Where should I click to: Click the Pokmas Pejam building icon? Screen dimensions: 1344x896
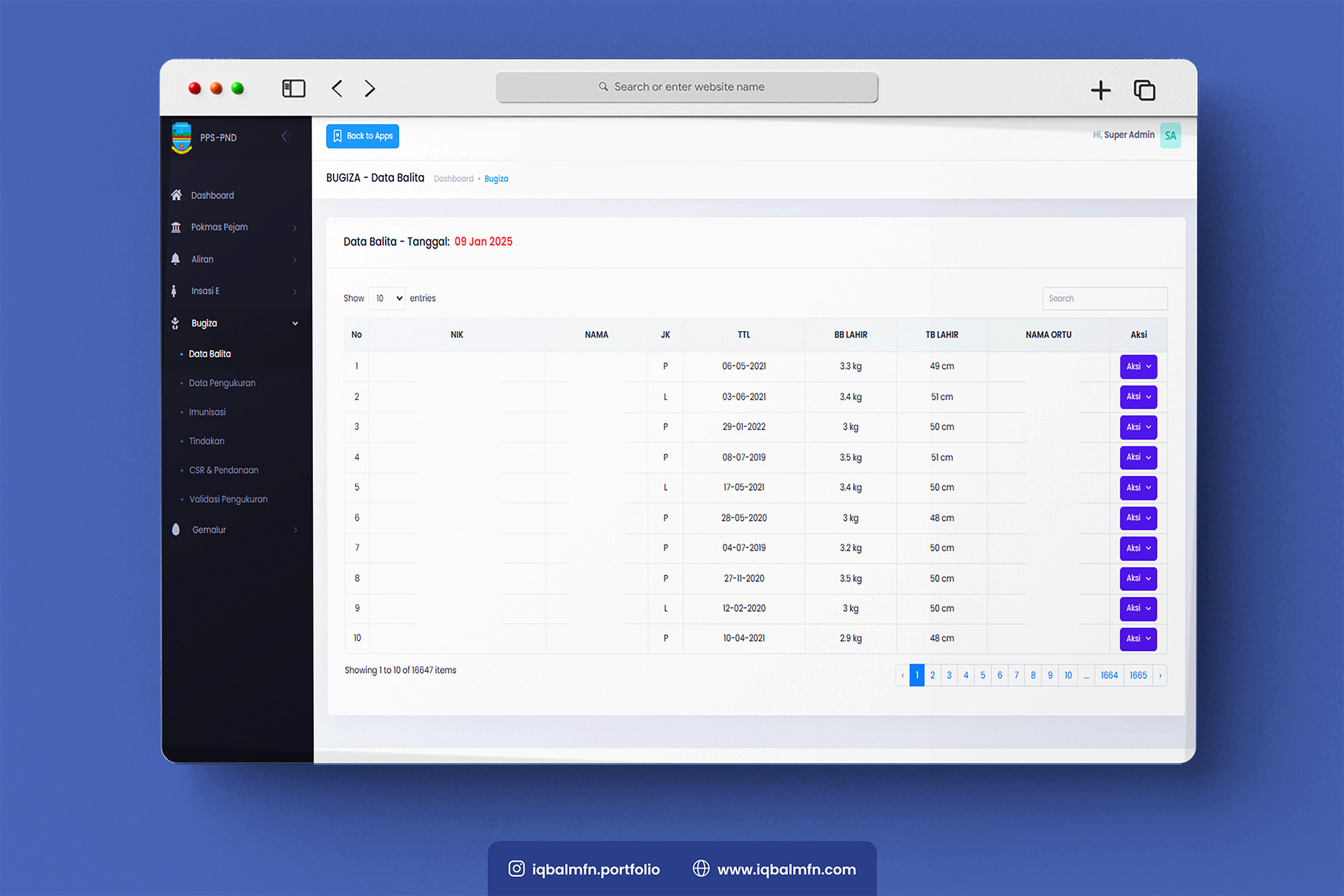coord(176,227)
